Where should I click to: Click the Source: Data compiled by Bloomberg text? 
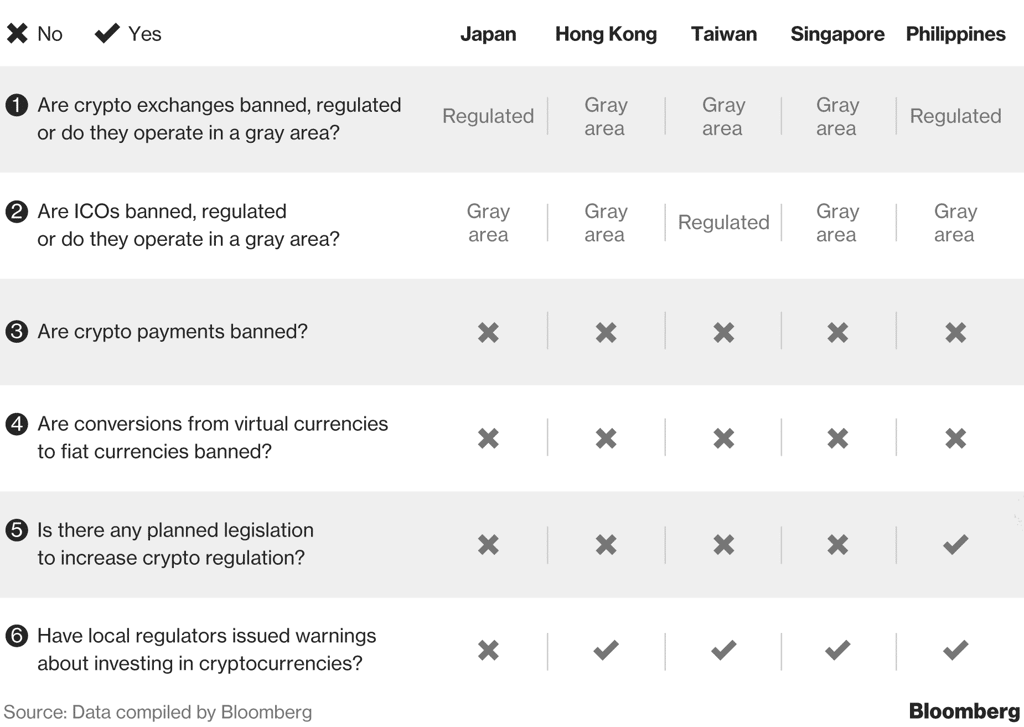point(158,712)
